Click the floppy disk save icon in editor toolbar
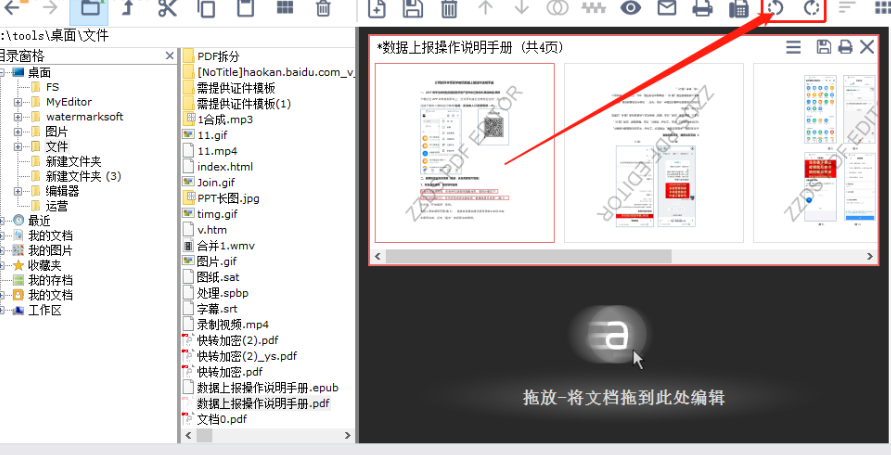The width and height of the screenshot is (891, 455). [413, 8]
